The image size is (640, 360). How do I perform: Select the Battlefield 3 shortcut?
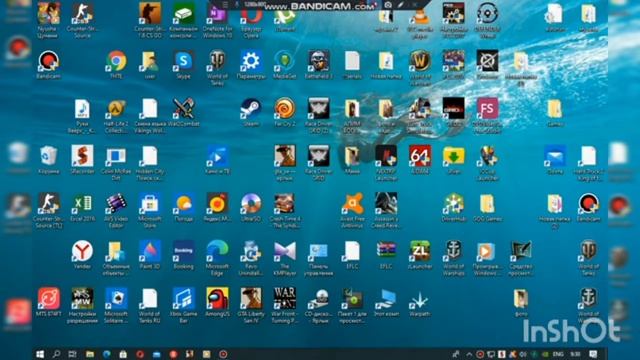pyautogui.click(x=318, y=62)
